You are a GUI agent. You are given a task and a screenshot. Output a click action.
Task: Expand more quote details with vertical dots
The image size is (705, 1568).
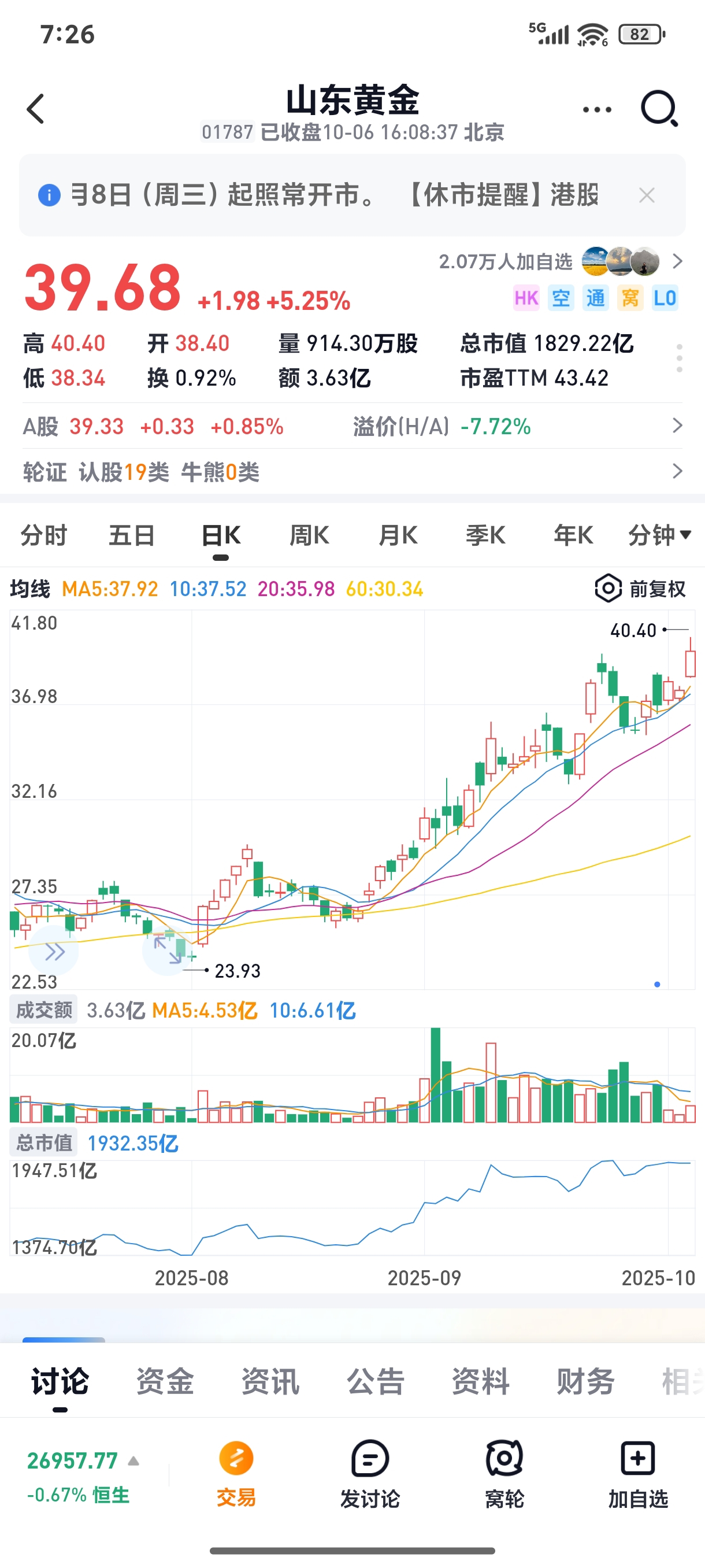click(x=680, y=358)
